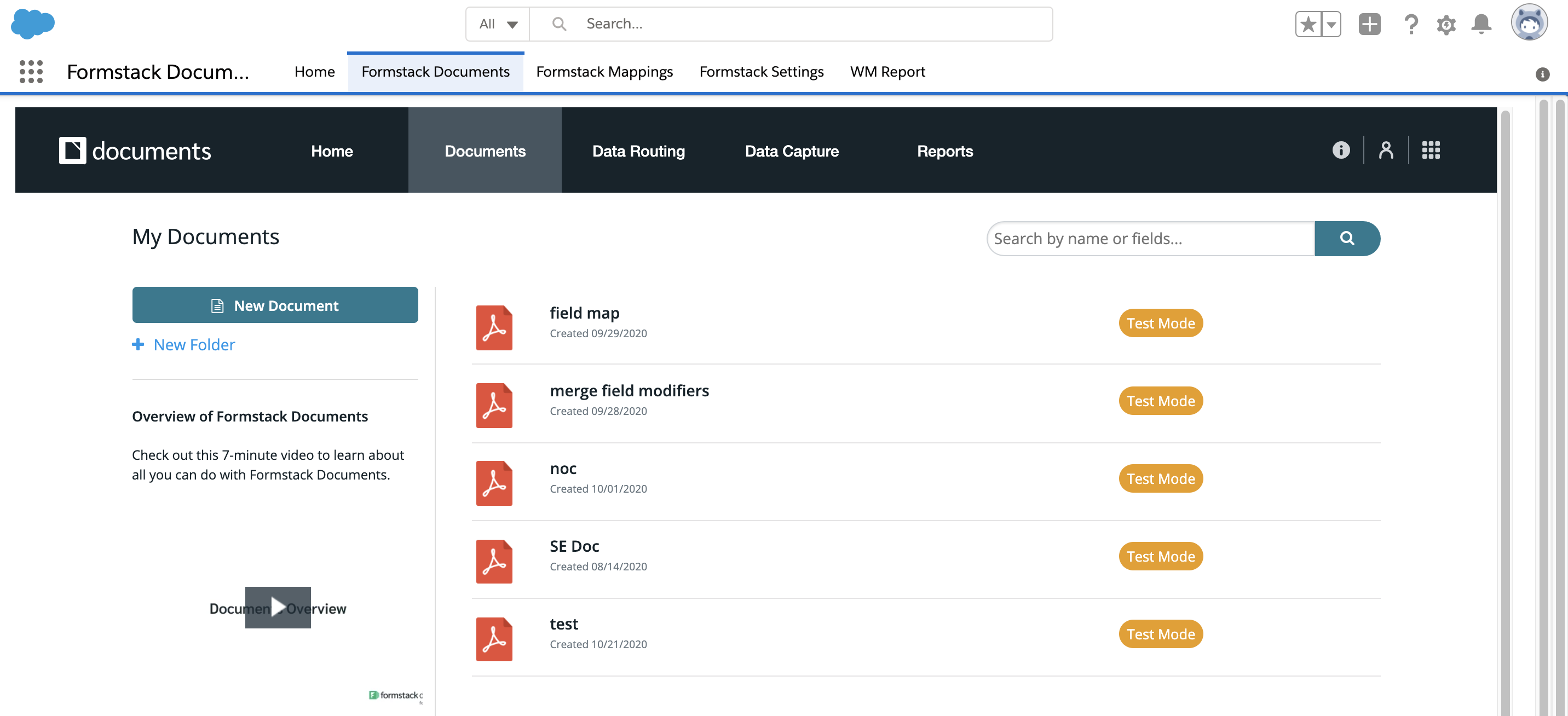Open the All search scope dropdown
Image resolution: width=1568 pixels, height=716 pixels.
point(497,24)
